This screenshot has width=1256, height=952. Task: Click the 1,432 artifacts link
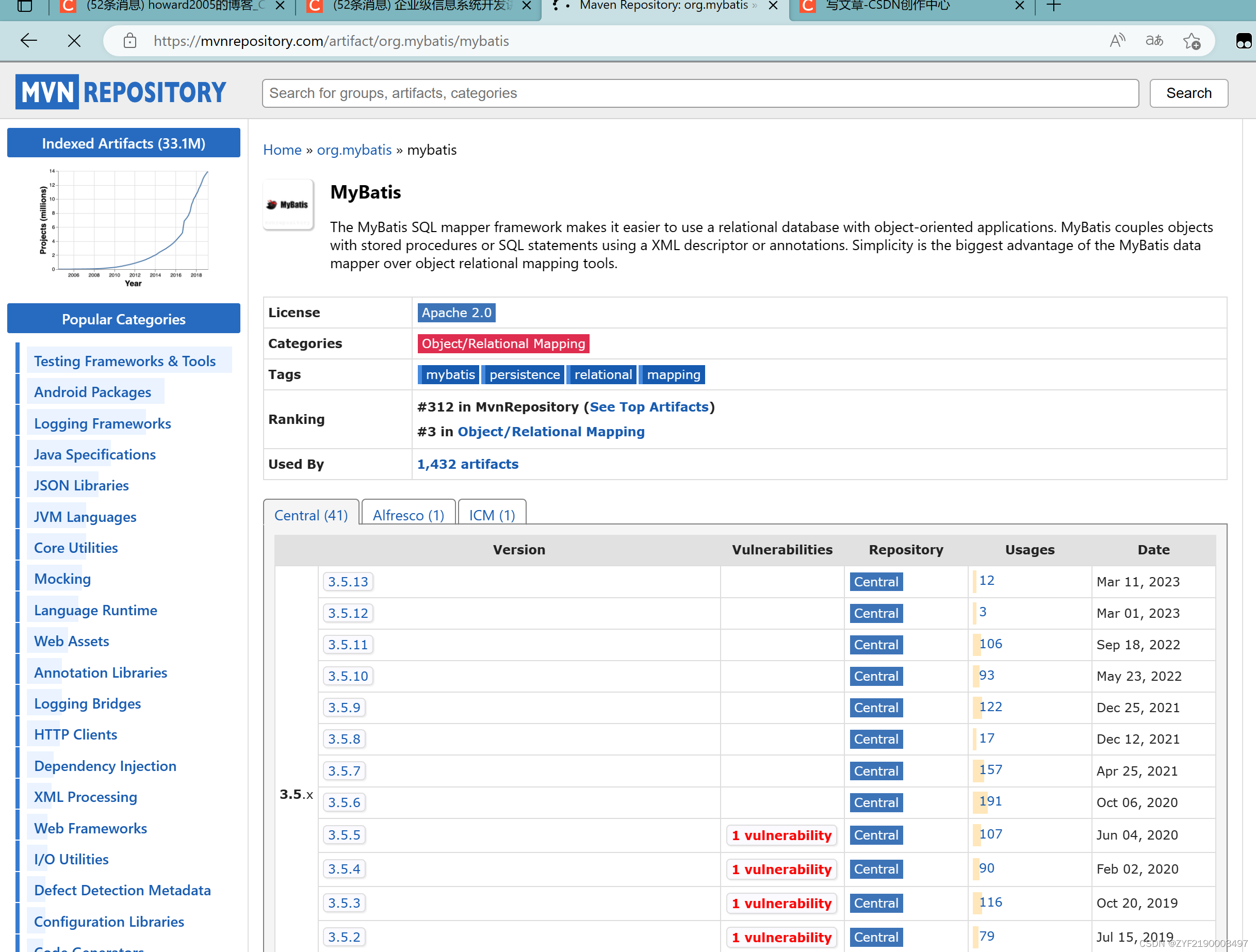pyautogui.click(x=467, y=464)
